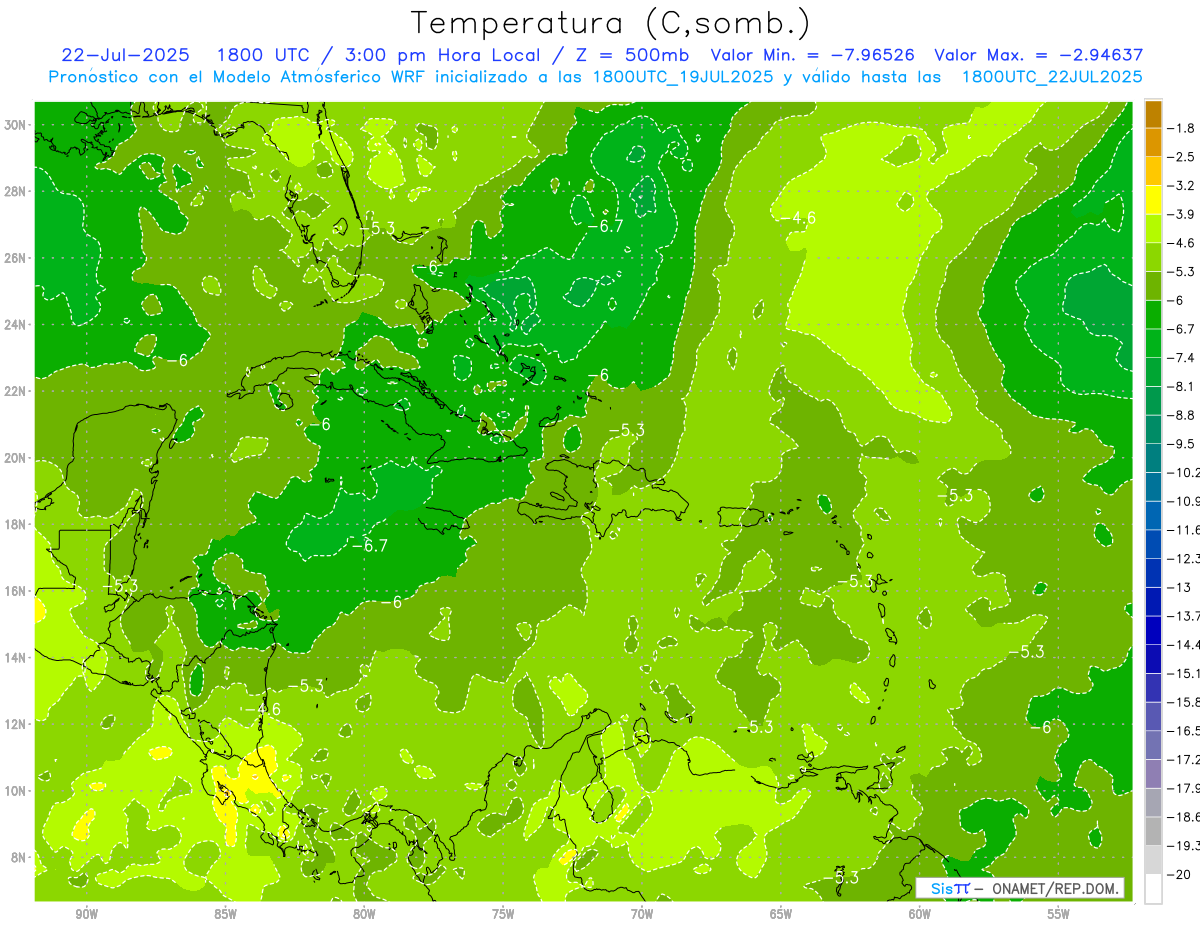Click the '-6.7' contour label south of Cuba

(369, 545)
